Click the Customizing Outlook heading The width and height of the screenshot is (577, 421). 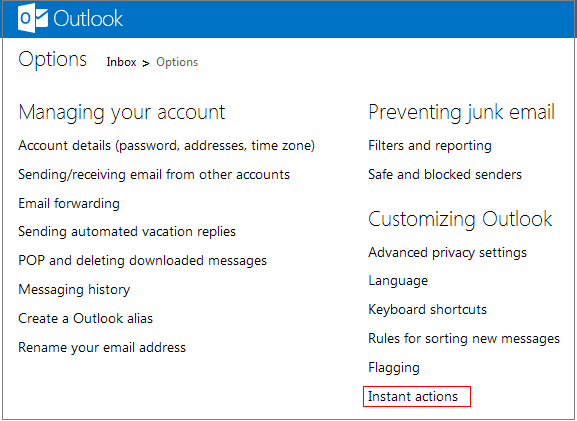460,220
